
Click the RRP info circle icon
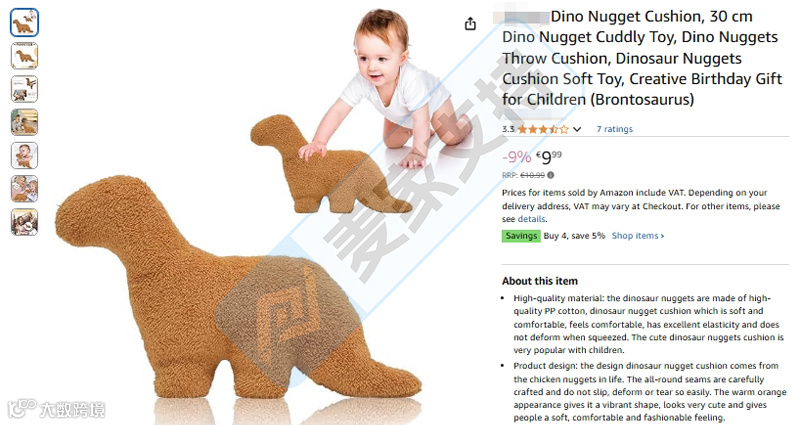[551, 175]
